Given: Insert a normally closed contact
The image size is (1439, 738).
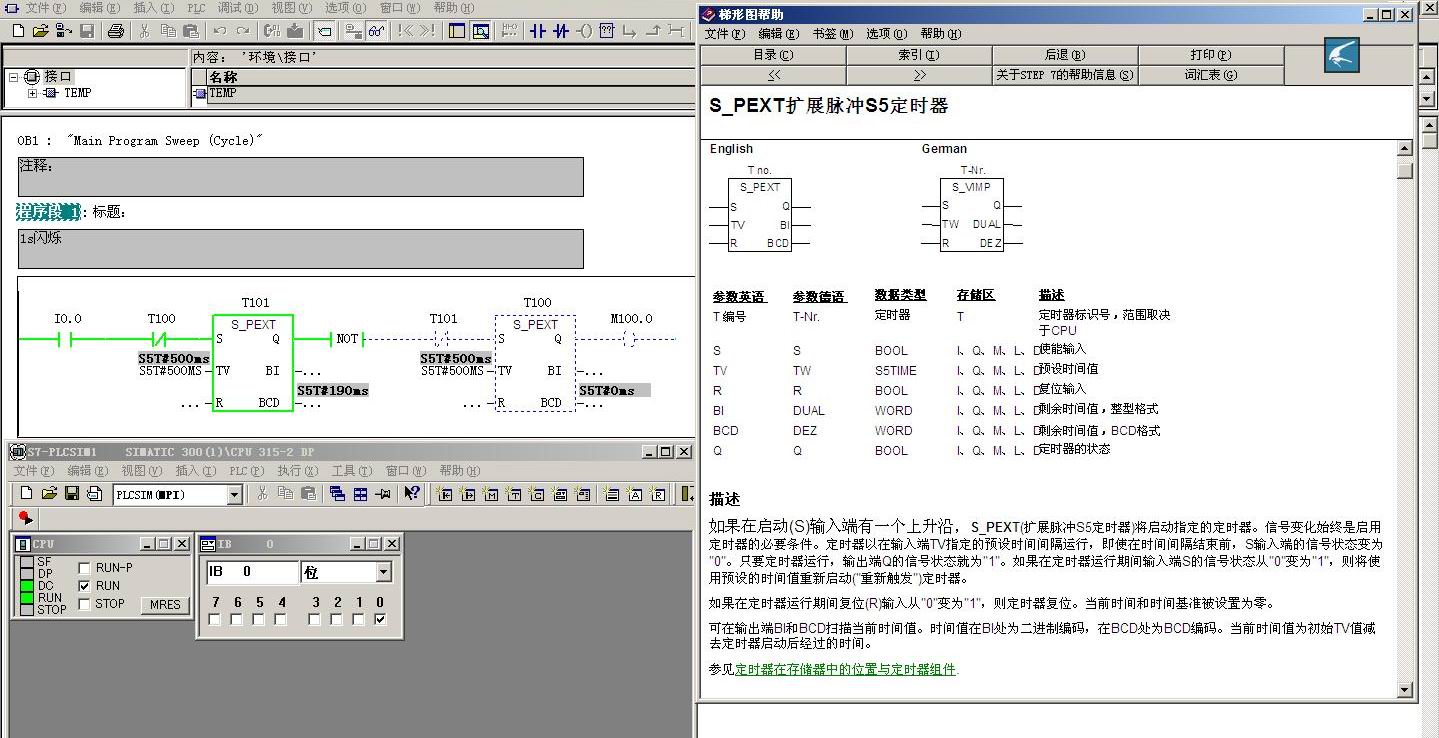Looking at the screenshot, I should (561, 31).
